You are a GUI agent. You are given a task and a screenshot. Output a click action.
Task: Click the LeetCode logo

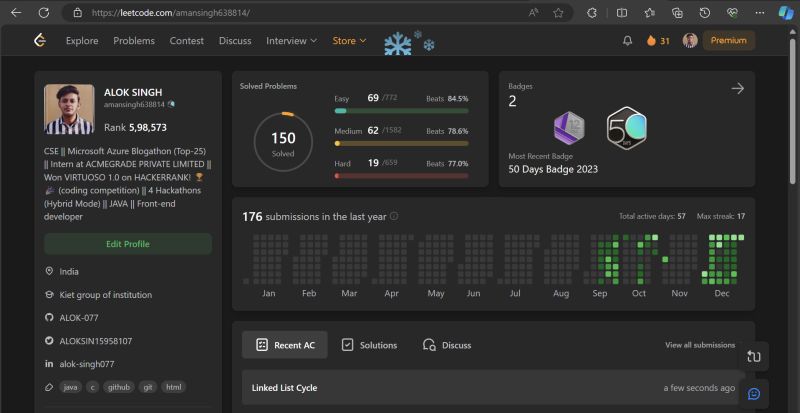tap(40, 41)
